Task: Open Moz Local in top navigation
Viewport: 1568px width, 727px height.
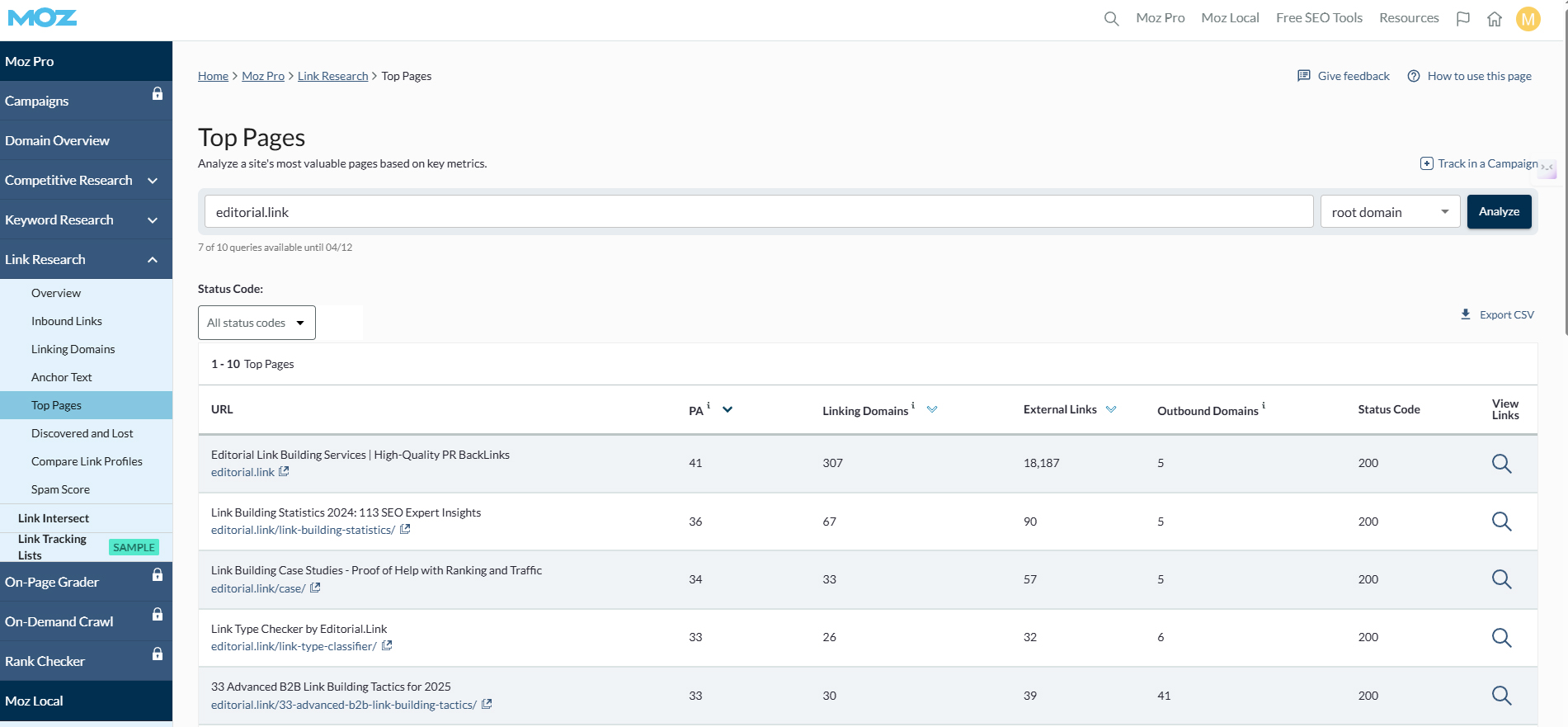Action: [x=1230, y=18]
